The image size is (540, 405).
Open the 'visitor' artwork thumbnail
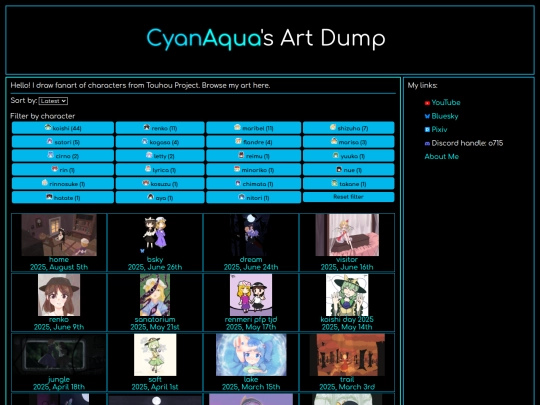click(347, 235)
